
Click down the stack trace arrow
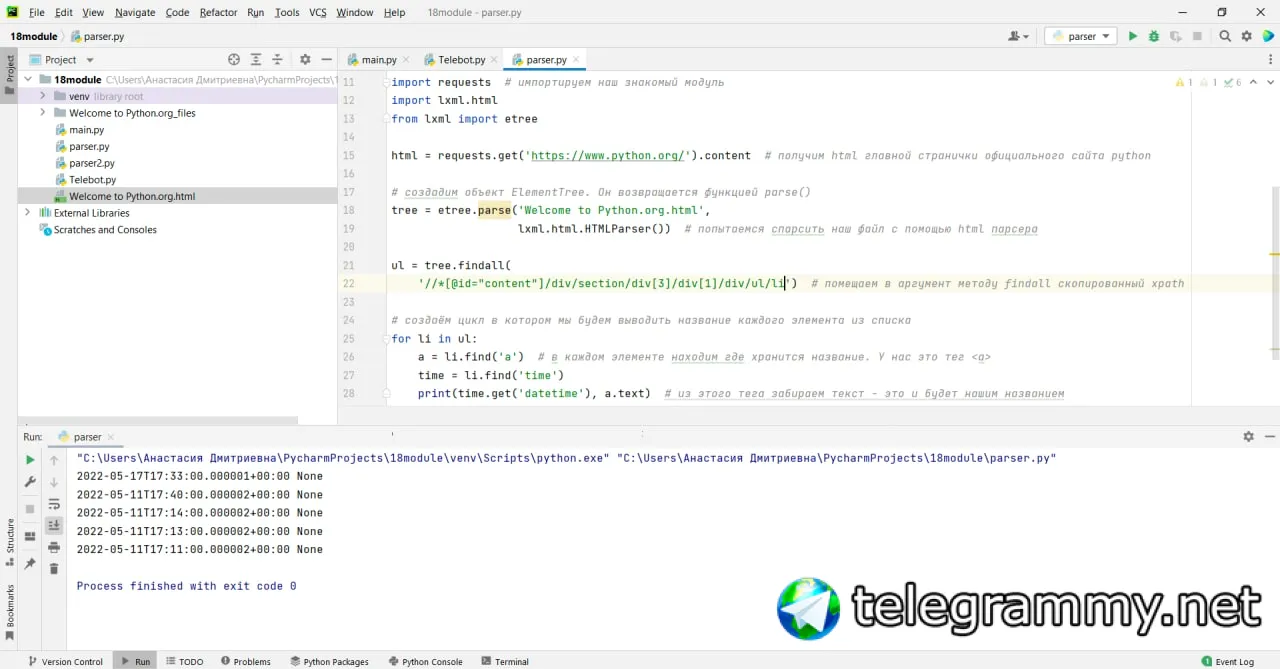click(x=54, y=482)
